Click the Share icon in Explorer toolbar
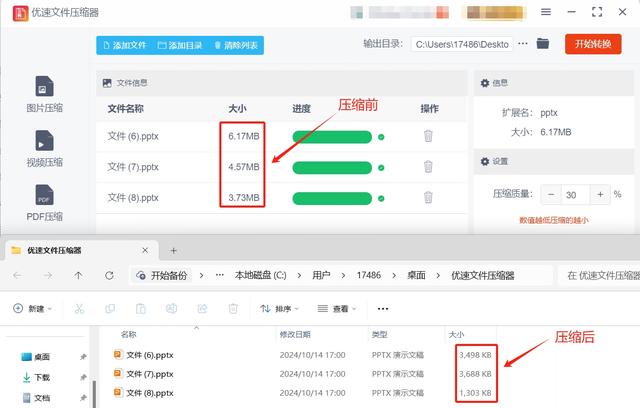This screenshot has width=640, height=408. tap(202, 309)
